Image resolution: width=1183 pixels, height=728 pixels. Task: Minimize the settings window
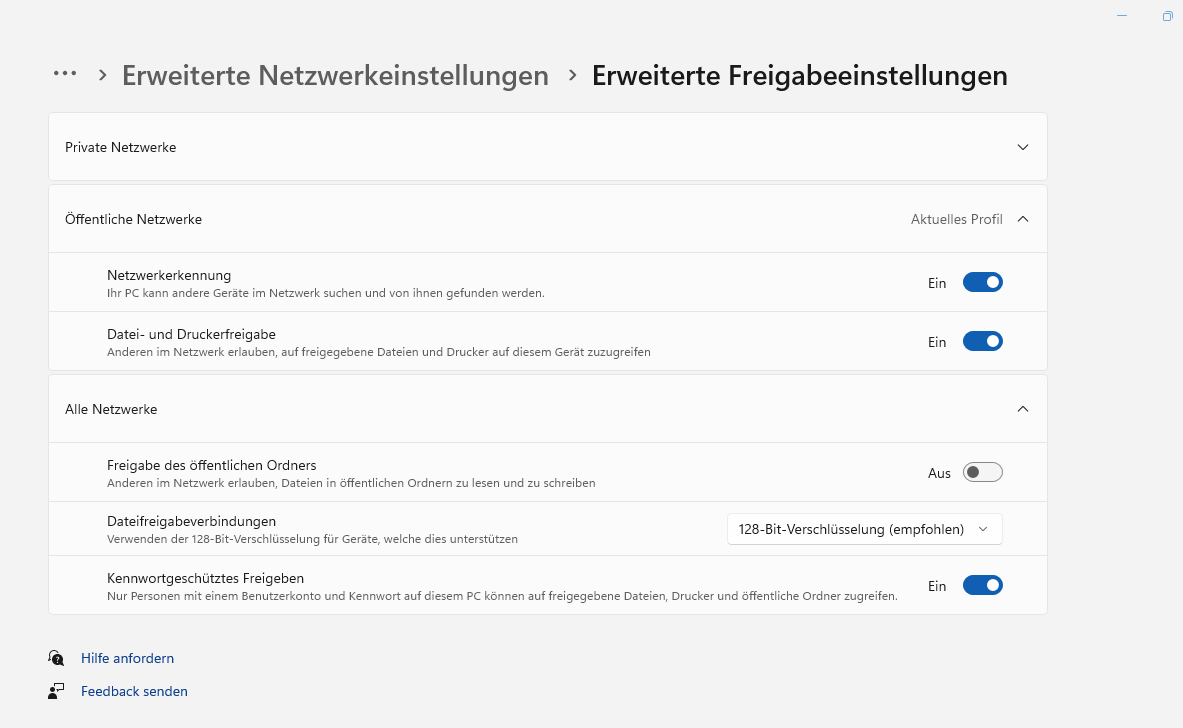[x=1122, y=16]
